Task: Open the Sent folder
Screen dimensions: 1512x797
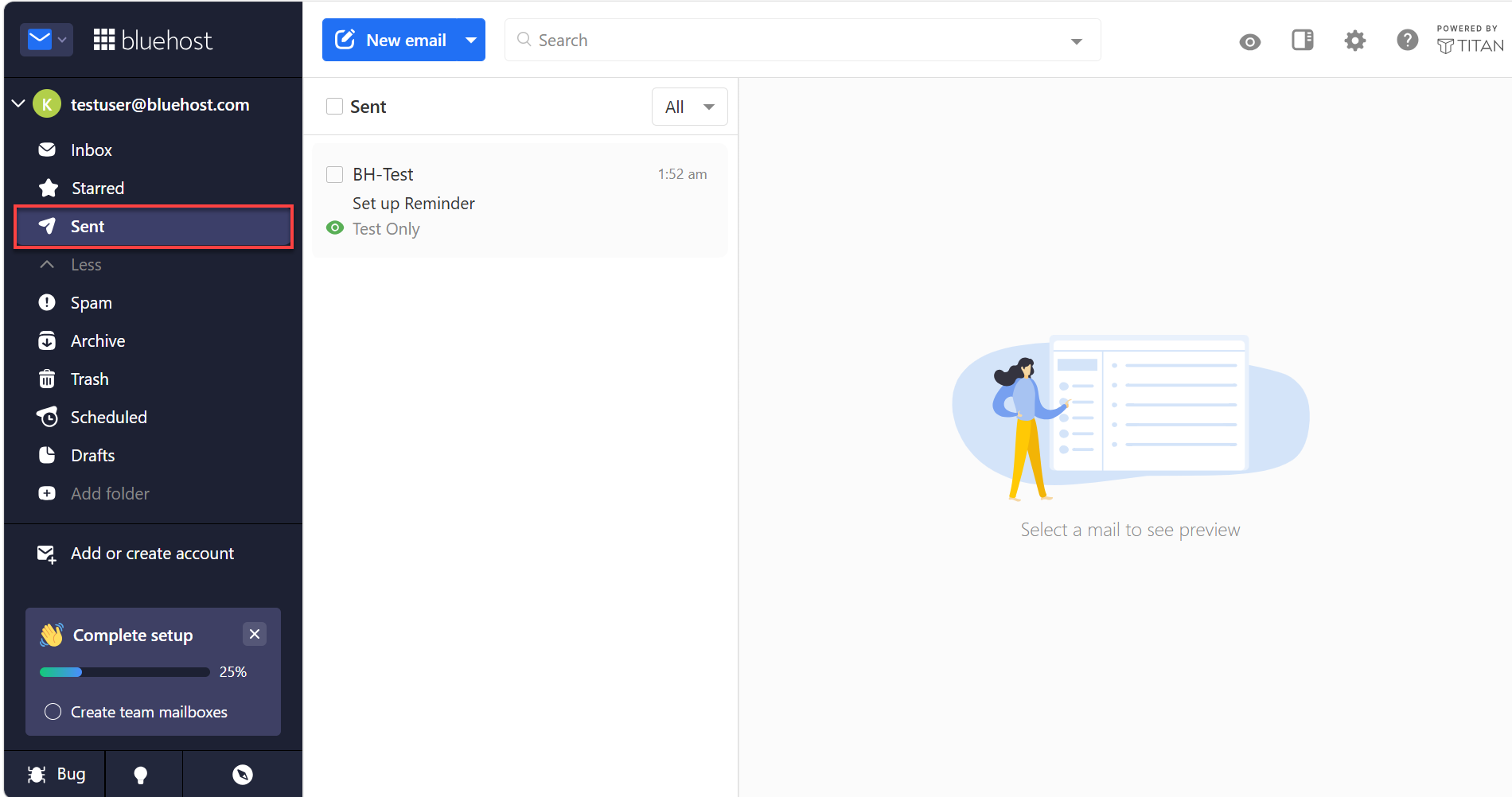Action: [154, 227]
